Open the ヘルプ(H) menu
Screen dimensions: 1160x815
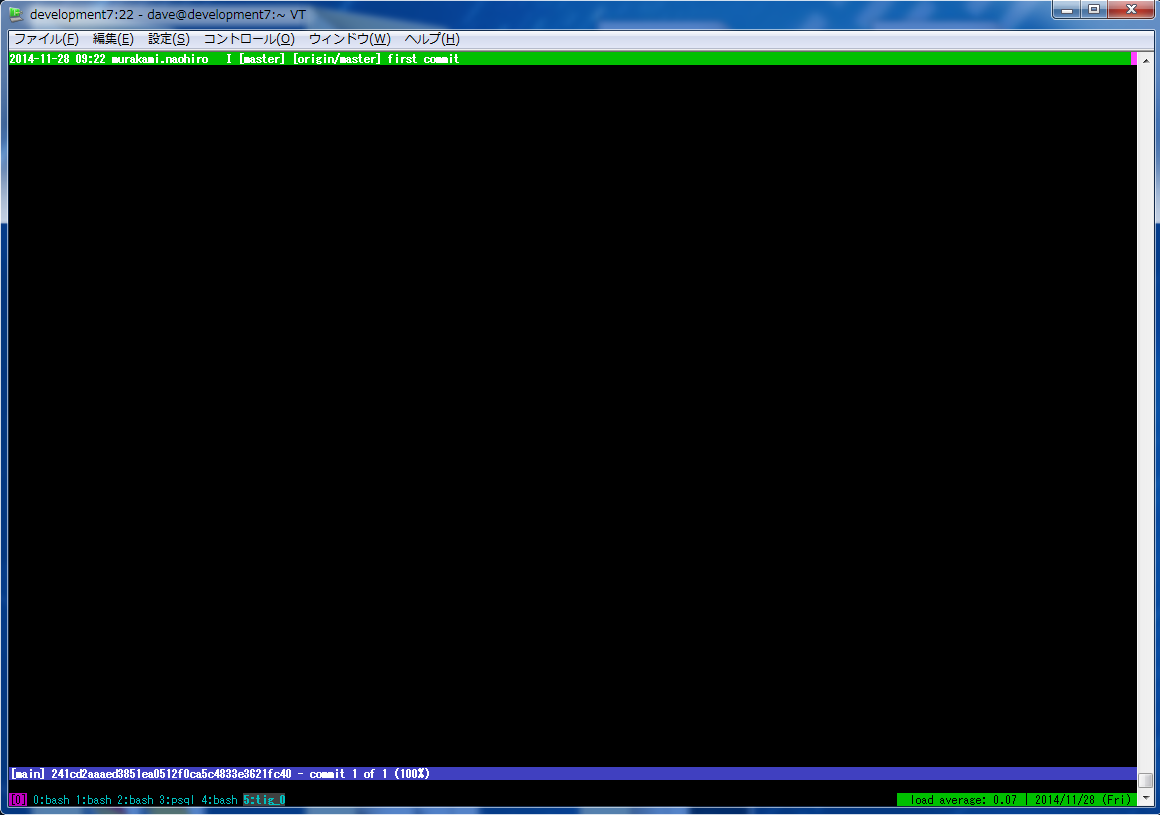(x=431, y=39)
